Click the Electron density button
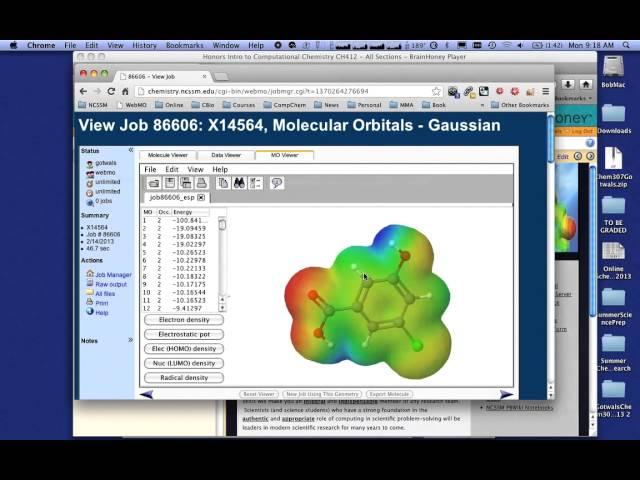 (x=184, y=320)
